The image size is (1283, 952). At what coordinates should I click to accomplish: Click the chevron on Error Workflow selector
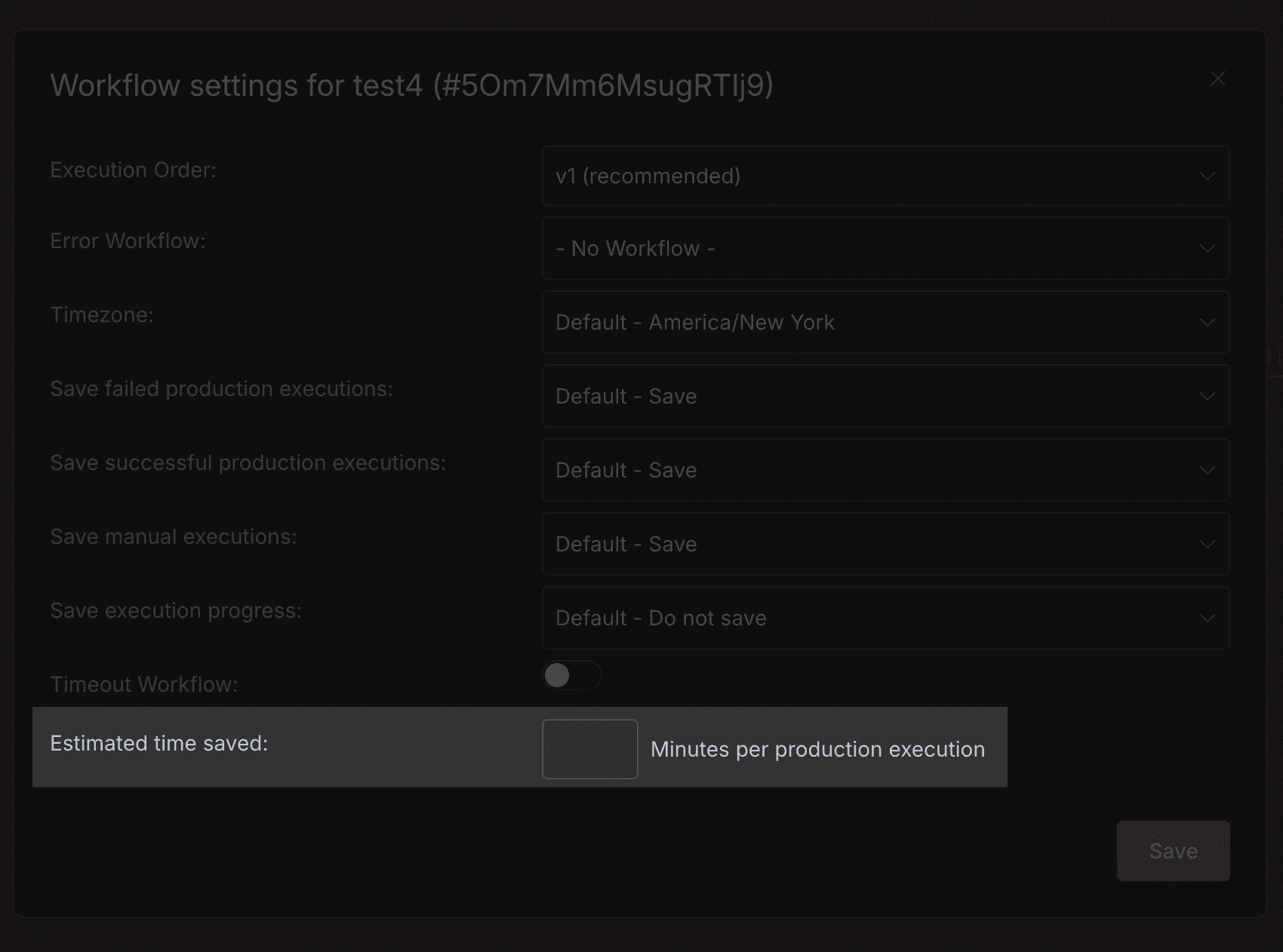click(1208, 248)
